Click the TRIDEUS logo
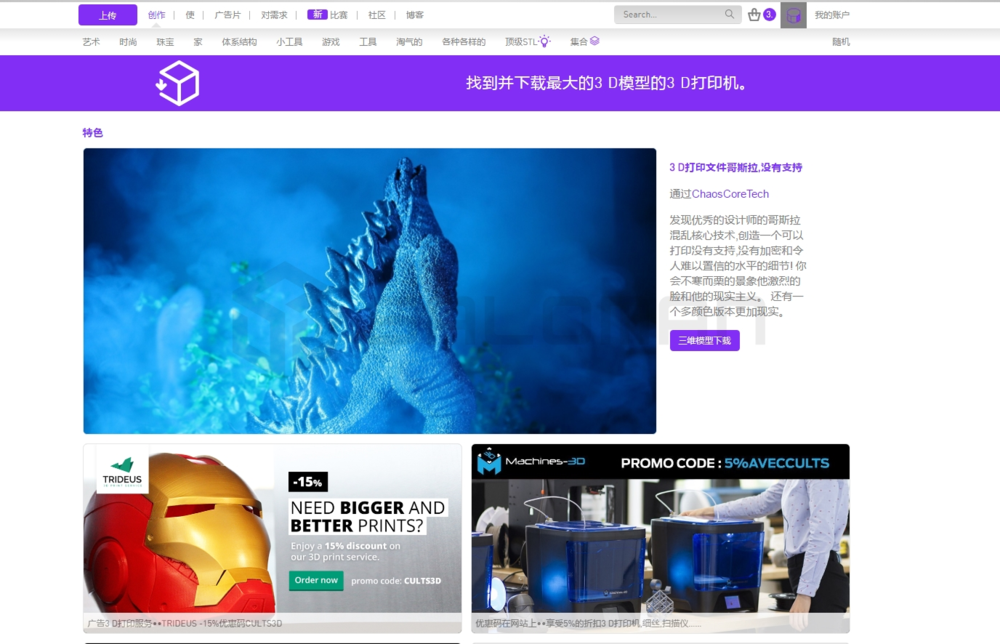1000x644 pixels. coord(122,472)
